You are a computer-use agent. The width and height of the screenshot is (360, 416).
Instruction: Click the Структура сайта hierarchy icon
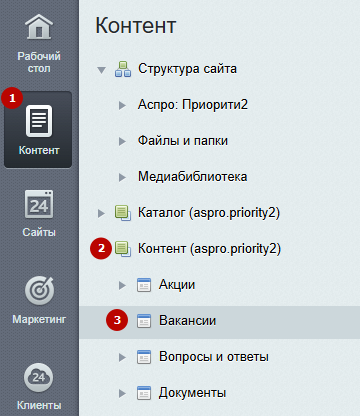coord(123,69)
